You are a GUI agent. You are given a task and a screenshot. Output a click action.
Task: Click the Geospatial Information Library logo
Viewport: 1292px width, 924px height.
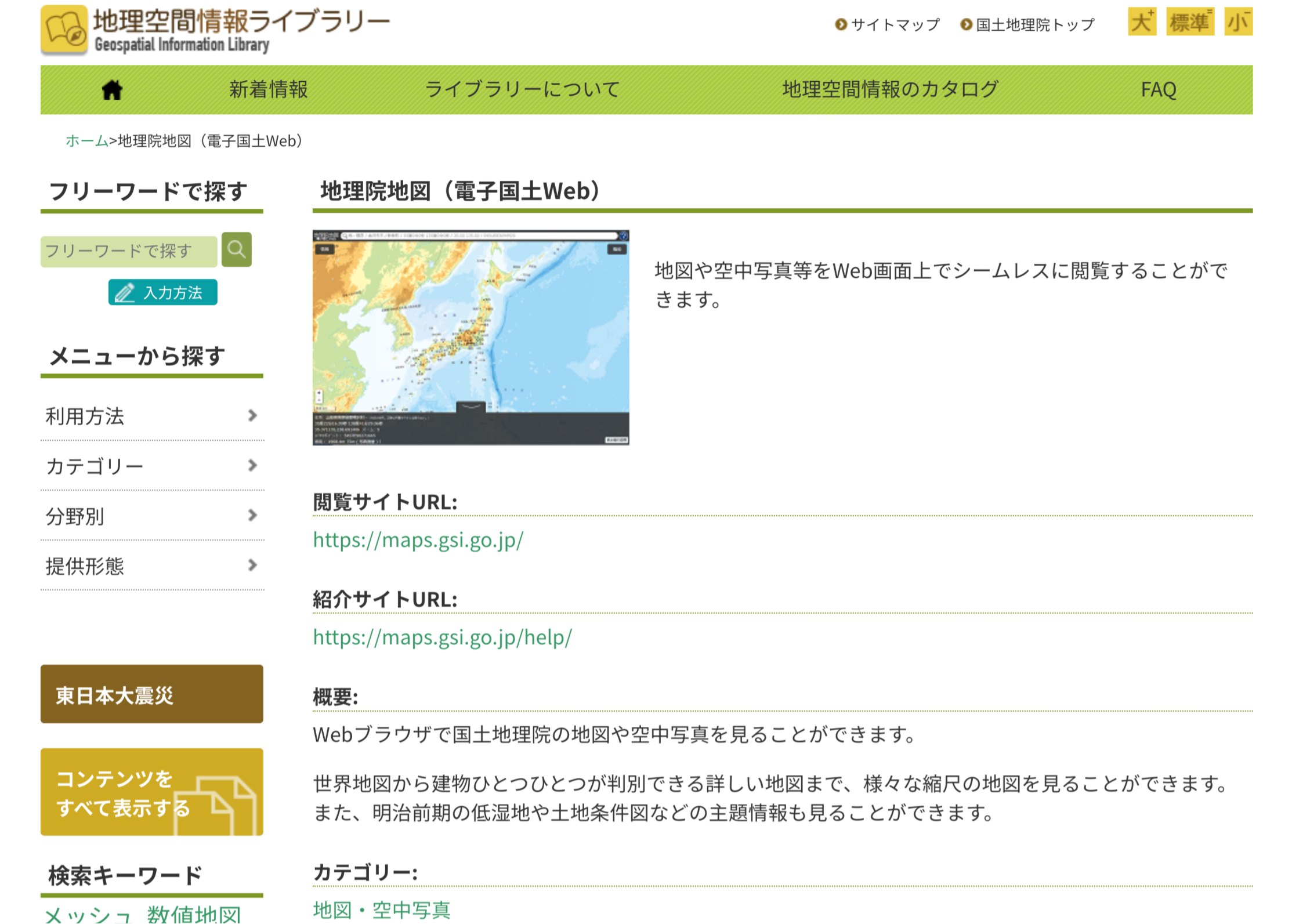tap(215, 30)
